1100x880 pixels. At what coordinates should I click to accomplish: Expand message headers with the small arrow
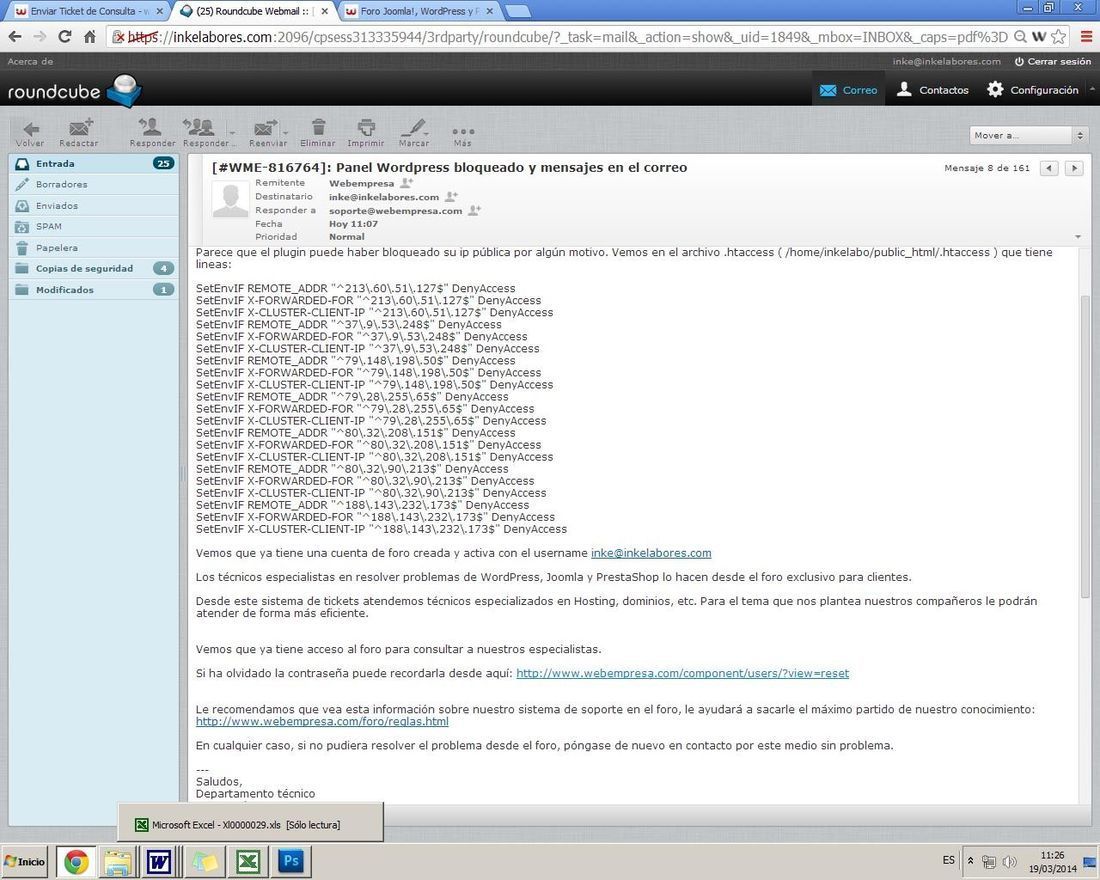1078,236
